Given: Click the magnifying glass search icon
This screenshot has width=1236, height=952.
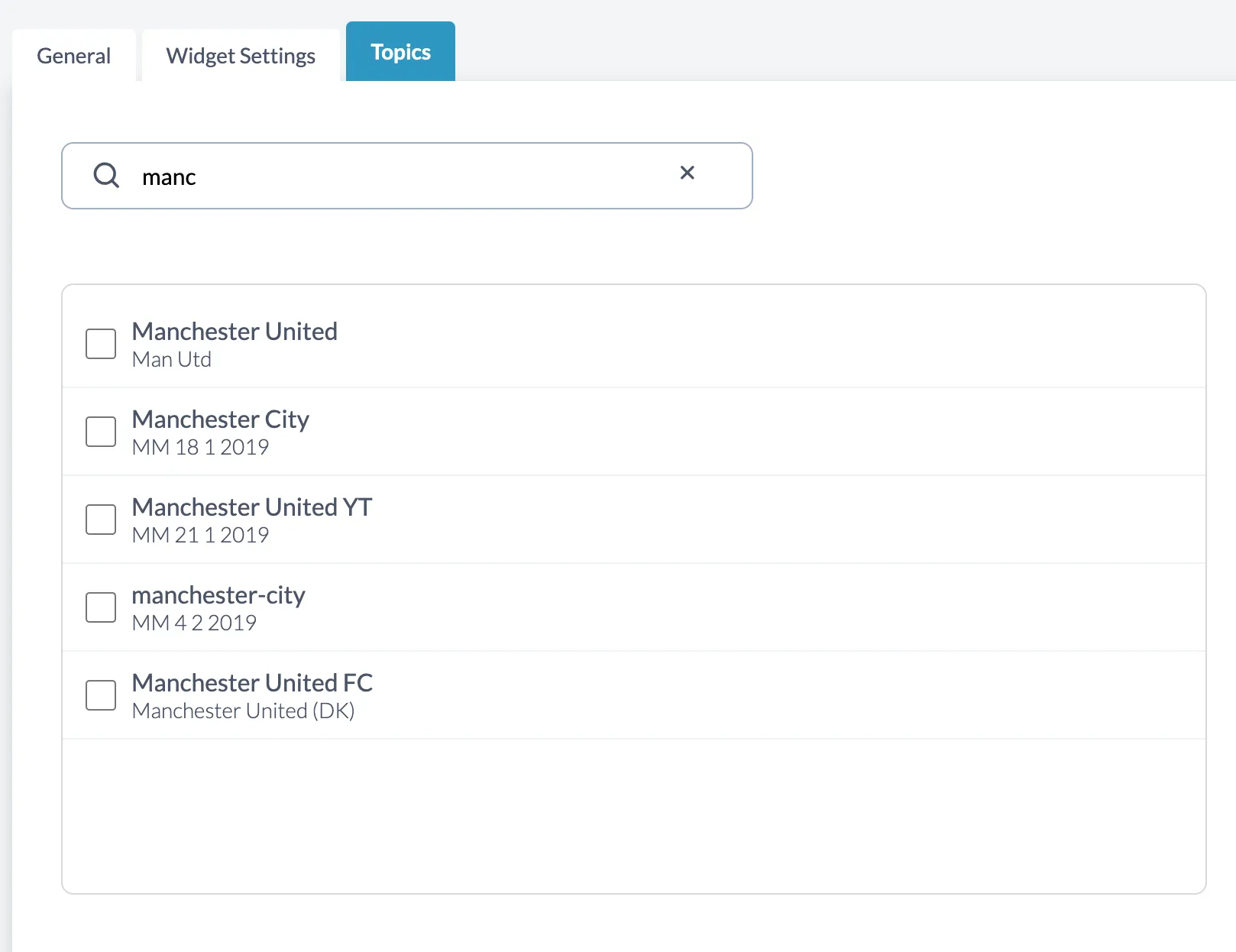Looking at the screenshot, I should pos(107,175).
